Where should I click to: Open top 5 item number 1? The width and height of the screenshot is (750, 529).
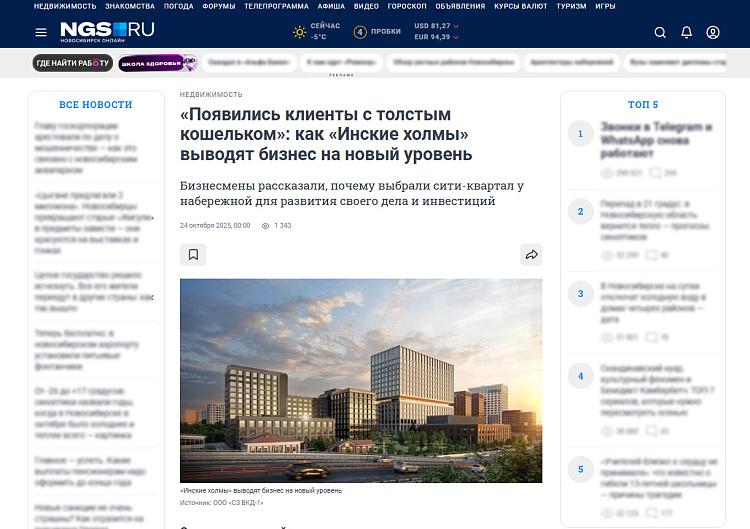pyautogui.click(x=653, y=134)
